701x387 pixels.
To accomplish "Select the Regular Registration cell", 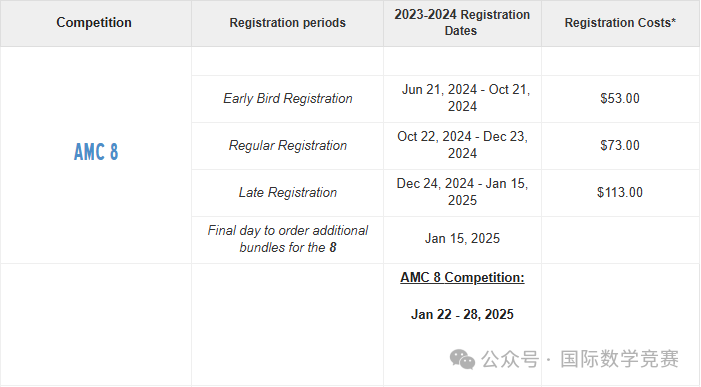I will click(287, 146).
